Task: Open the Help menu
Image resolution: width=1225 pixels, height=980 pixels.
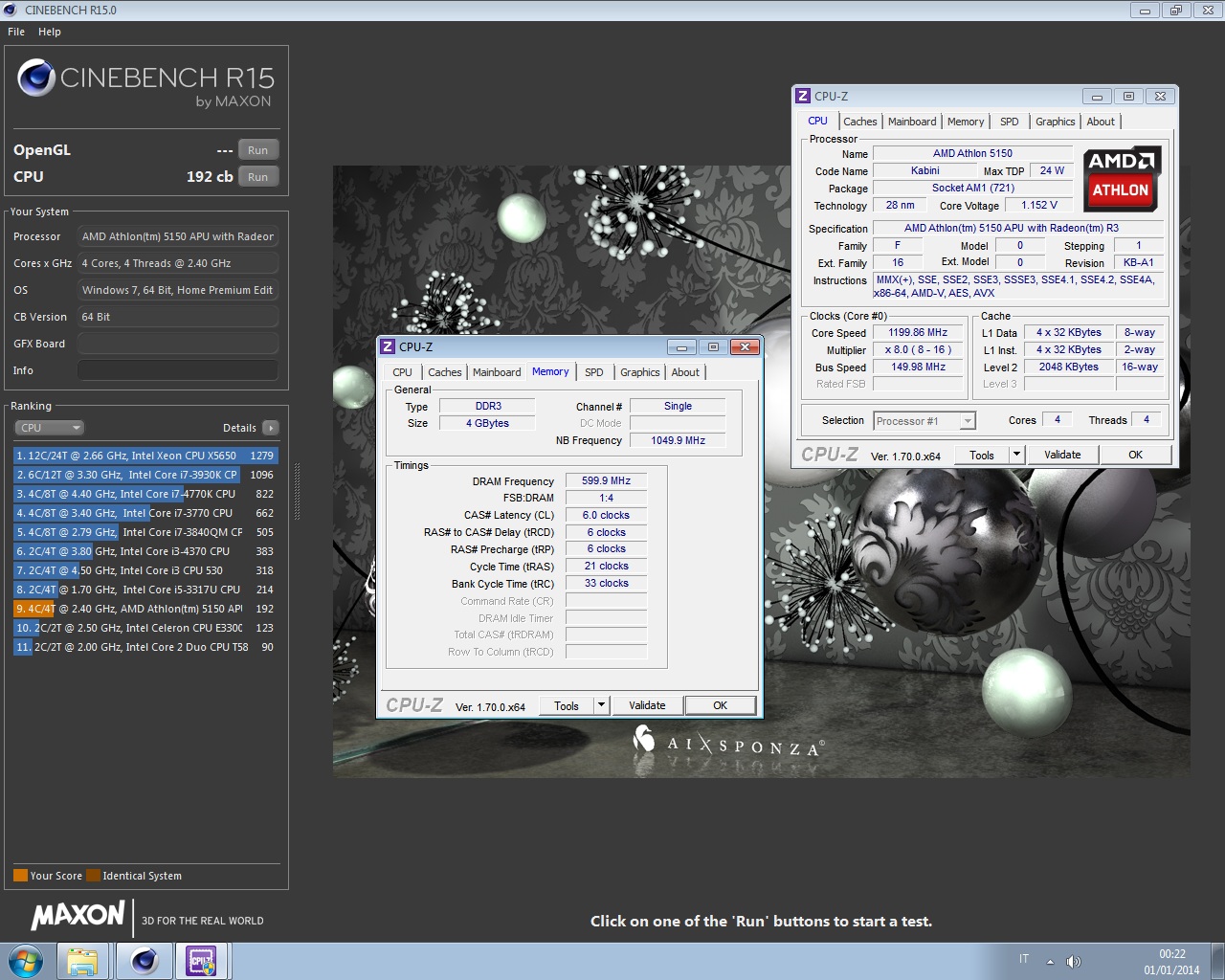Action: (x=50, y=32)
